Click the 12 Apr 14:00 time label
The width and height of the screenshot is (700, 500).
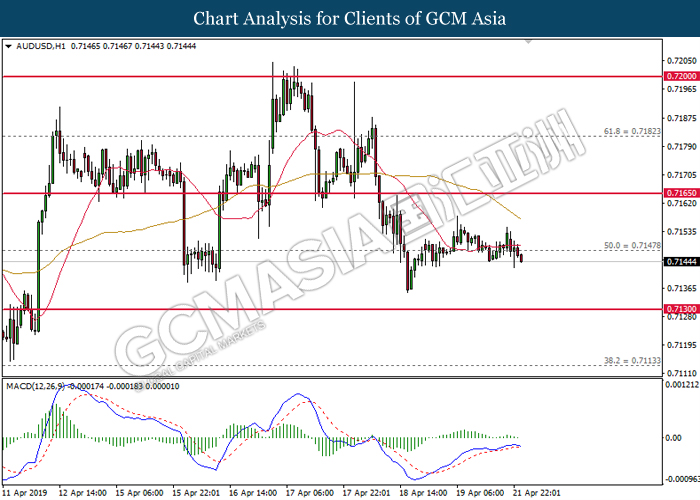click(x=83, y=493)
